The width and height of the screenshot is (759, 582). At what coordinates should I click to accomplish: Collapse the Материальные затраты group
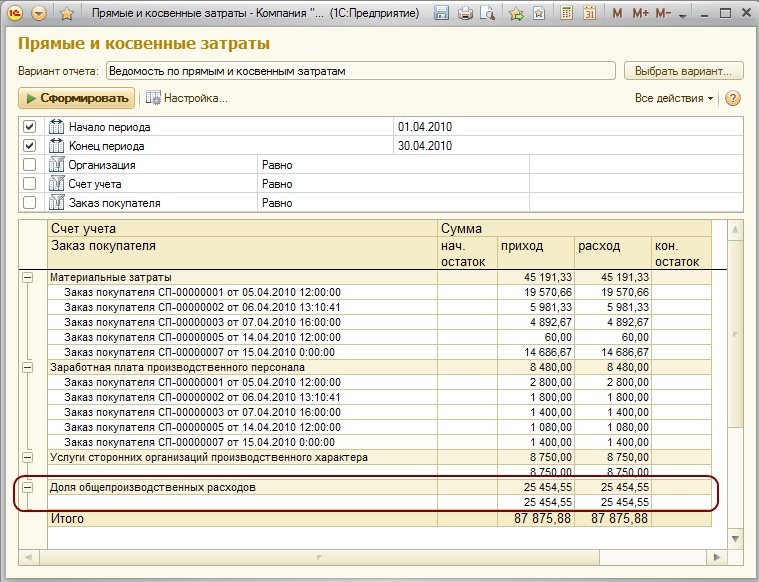coord(28,277)
